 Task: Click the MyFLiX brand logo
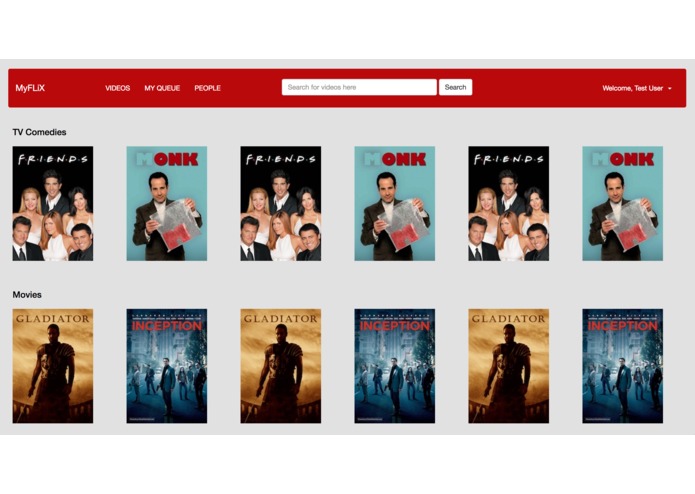pos(30,88)
